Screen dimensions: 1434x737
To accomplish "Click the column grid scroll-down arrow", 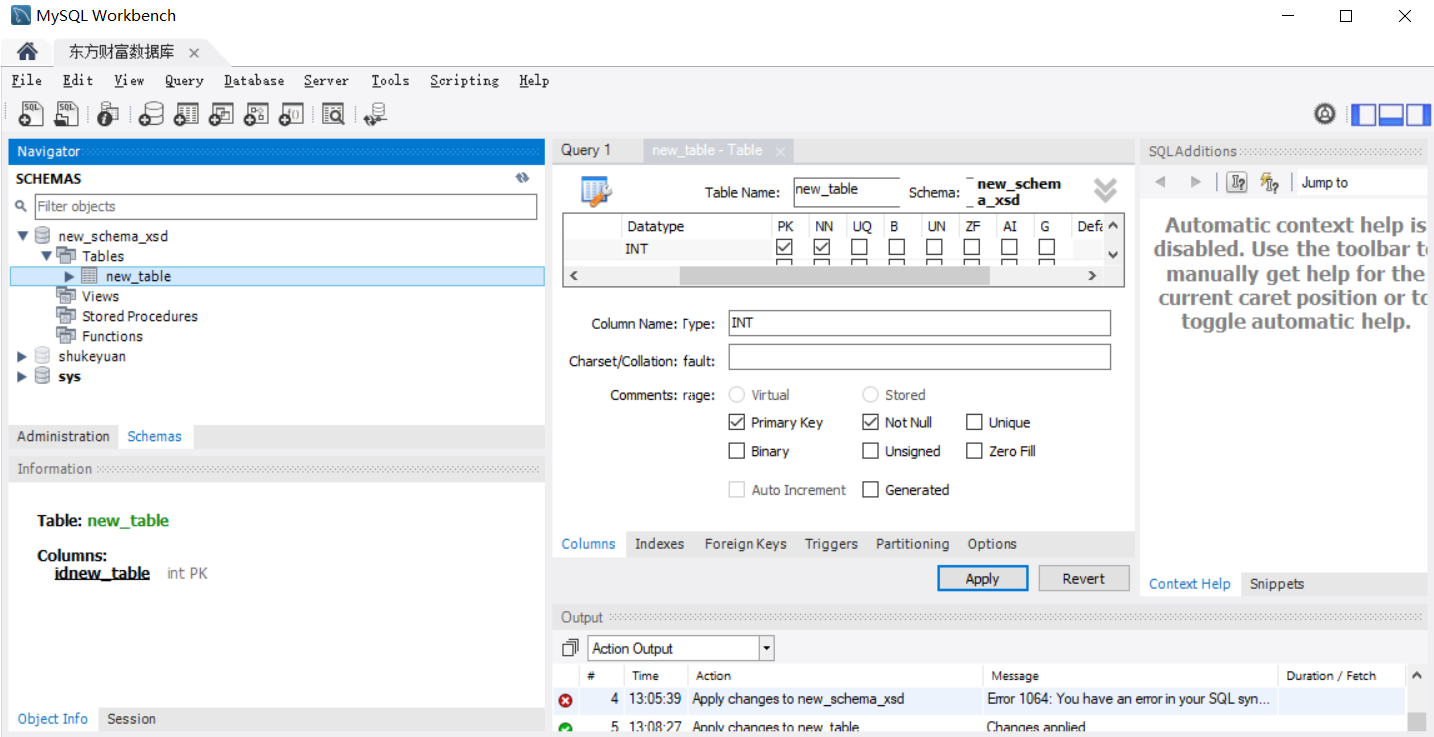I will click(1114, 254).
